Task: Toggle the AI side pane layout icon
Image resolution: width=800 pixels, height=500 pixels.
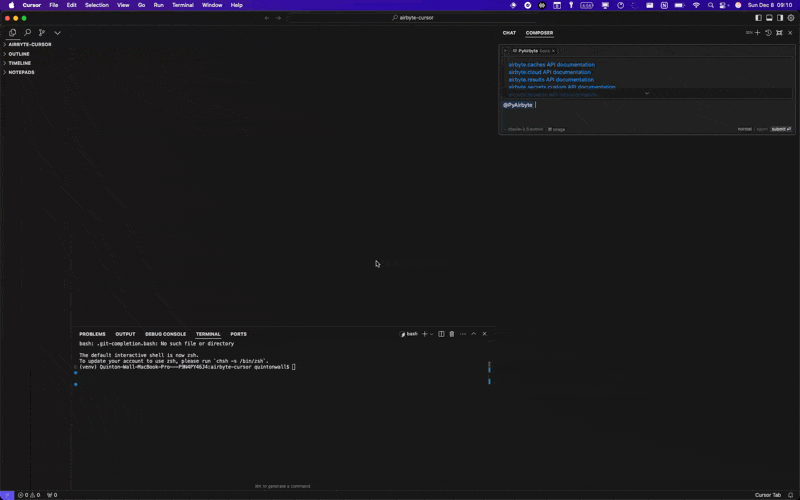Action: [780, 18]
